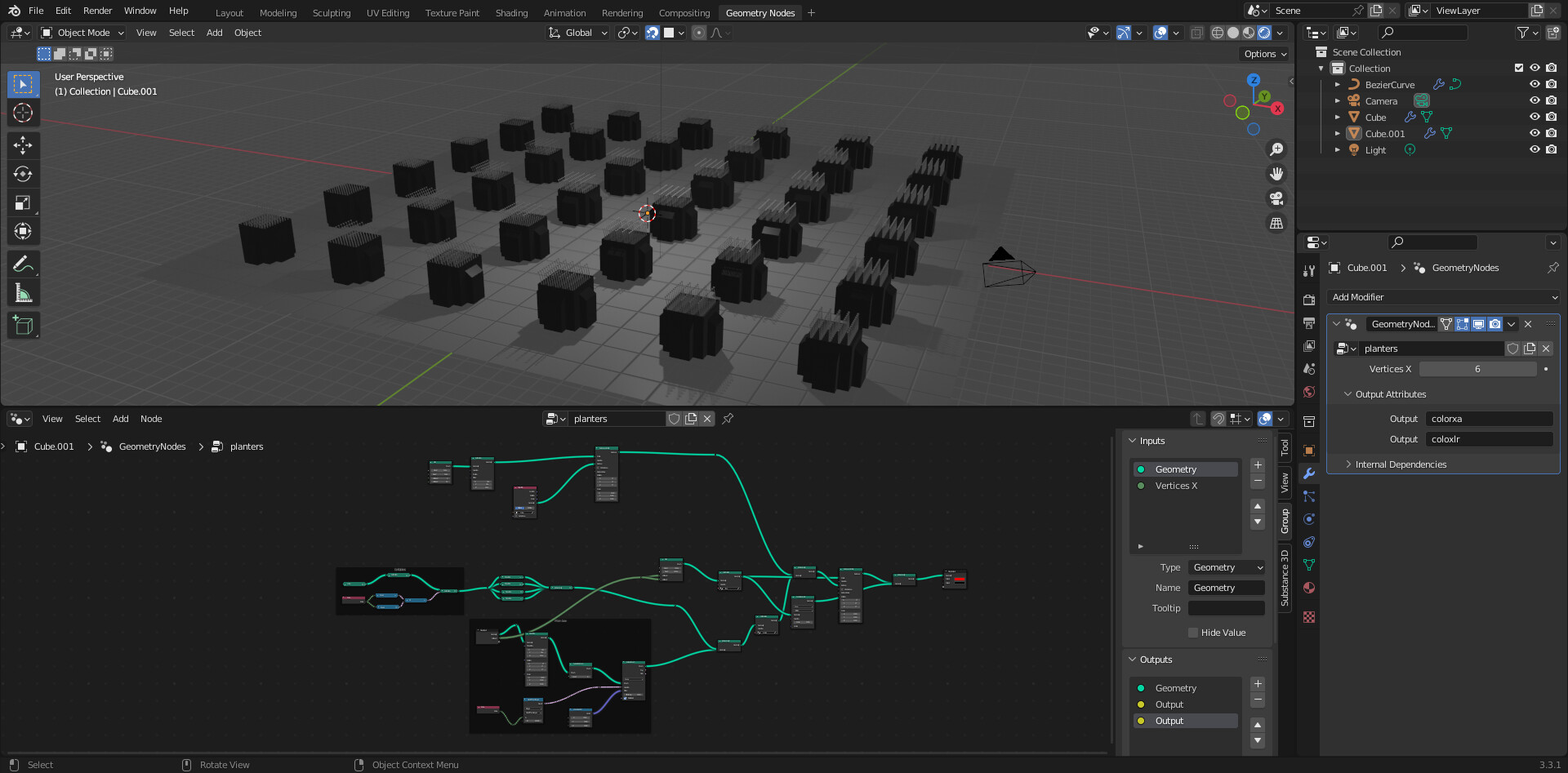Open the World properties tab

coord(1309,392)
